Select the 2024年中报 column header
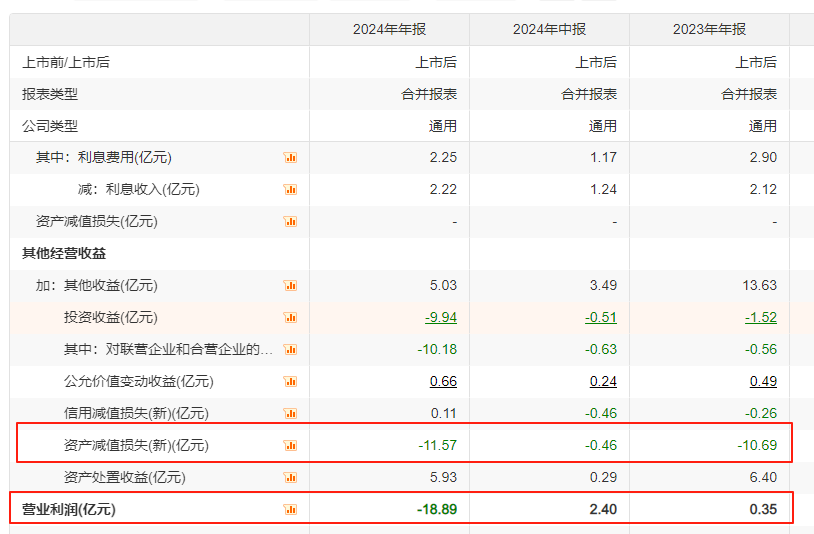814x534 pixels. click(549, 29)
